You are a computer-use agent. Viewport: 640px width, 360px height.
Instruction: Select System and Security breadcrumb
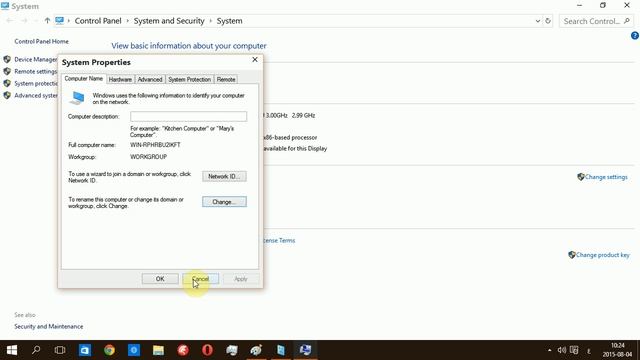[x=169, y=21]
